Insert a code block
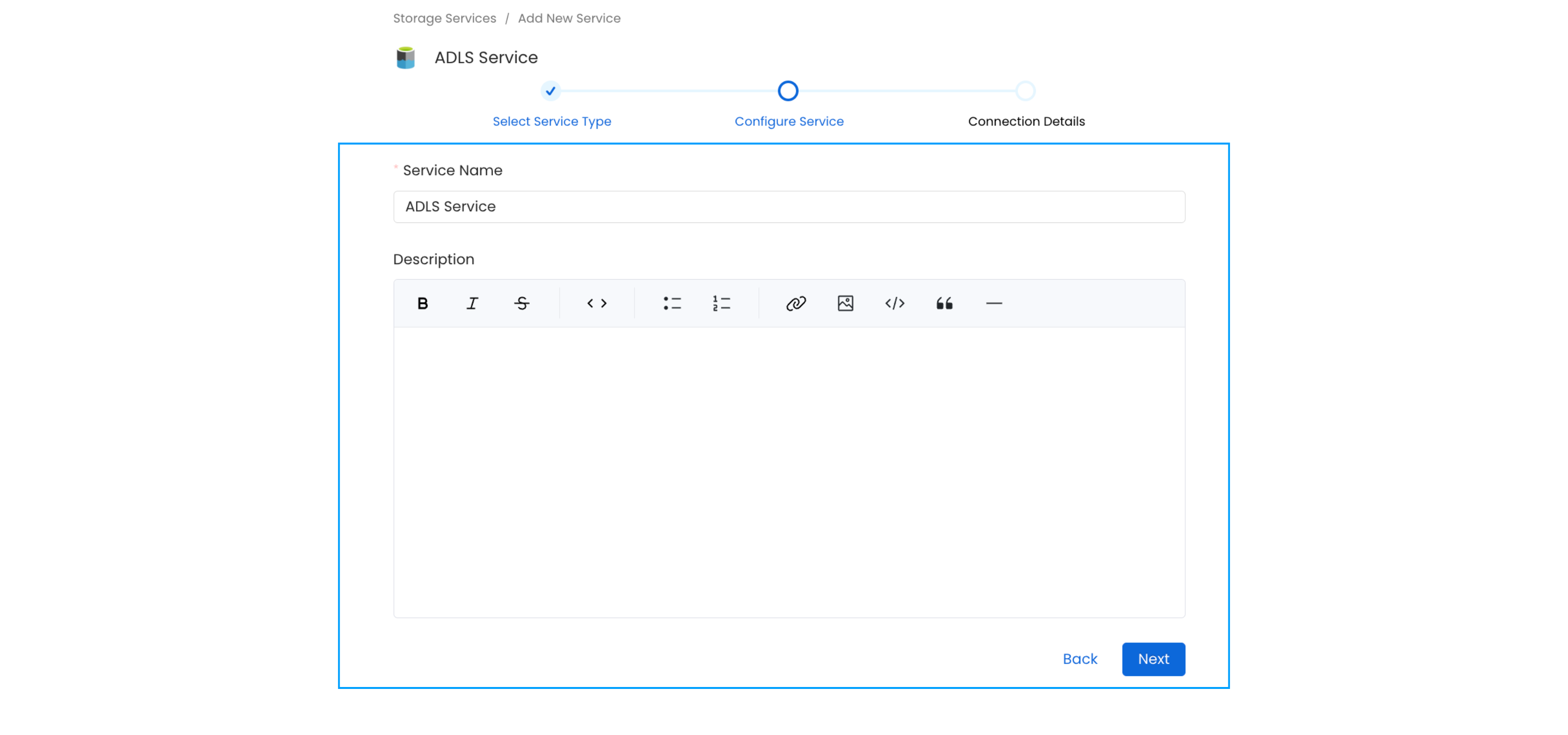 pos(895,303)
